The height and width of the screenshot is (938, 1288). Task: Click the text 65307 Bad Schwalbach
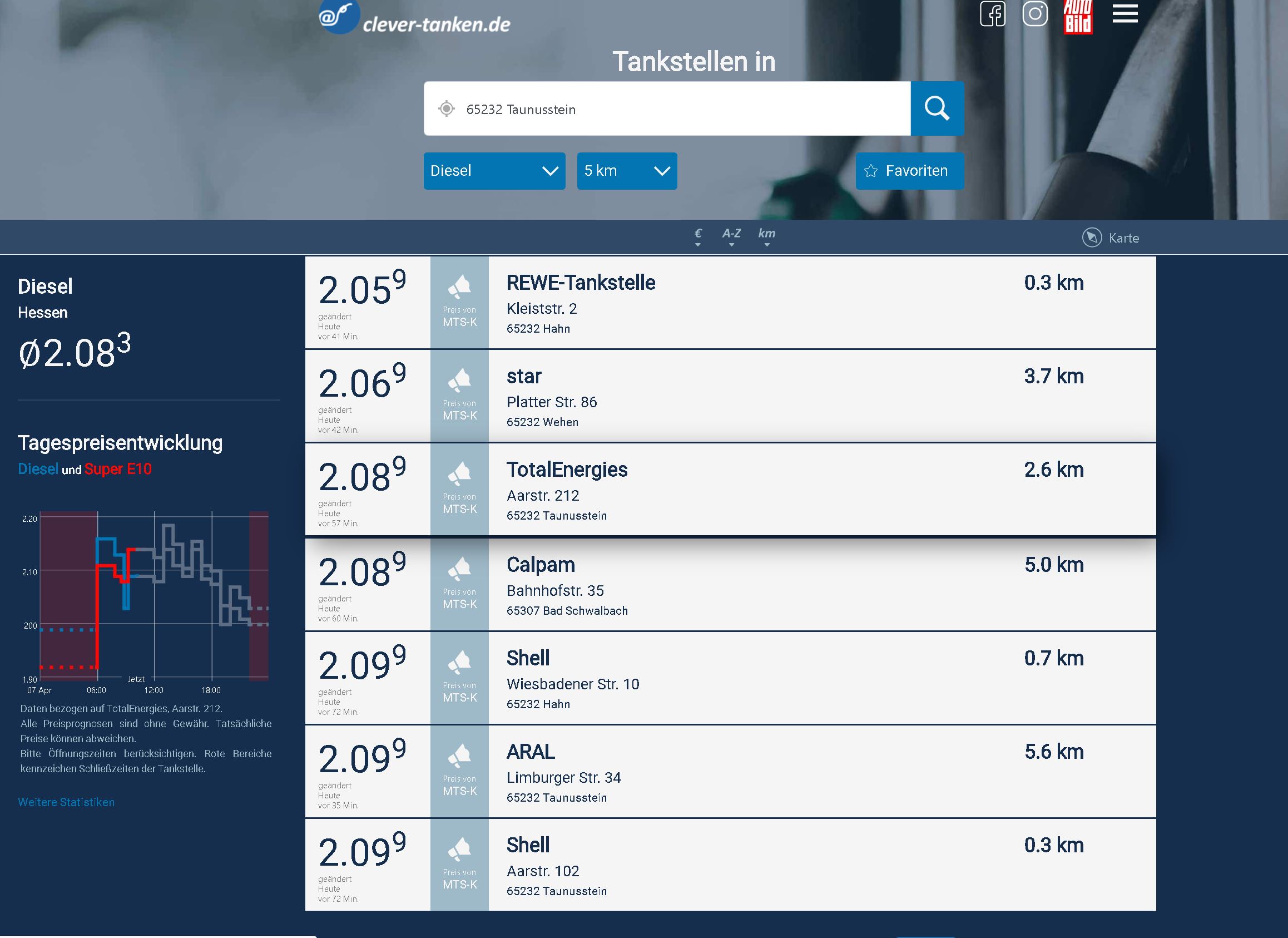point(567,611)
